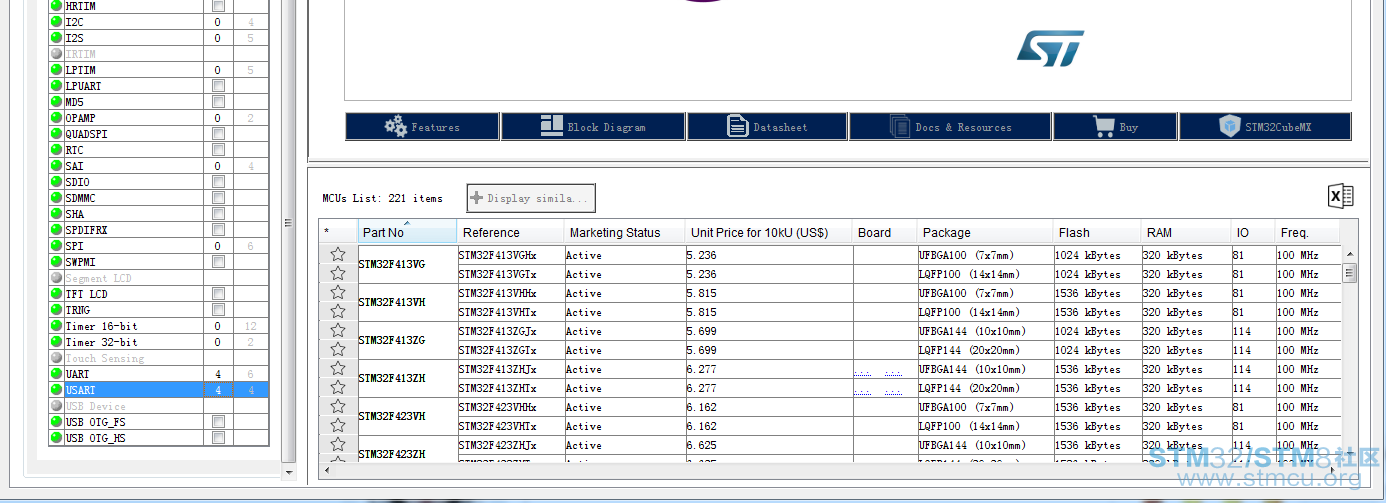The image size is (1386, 503).
Task: Sort by the Freq. column header
Action: [1307, 232]
